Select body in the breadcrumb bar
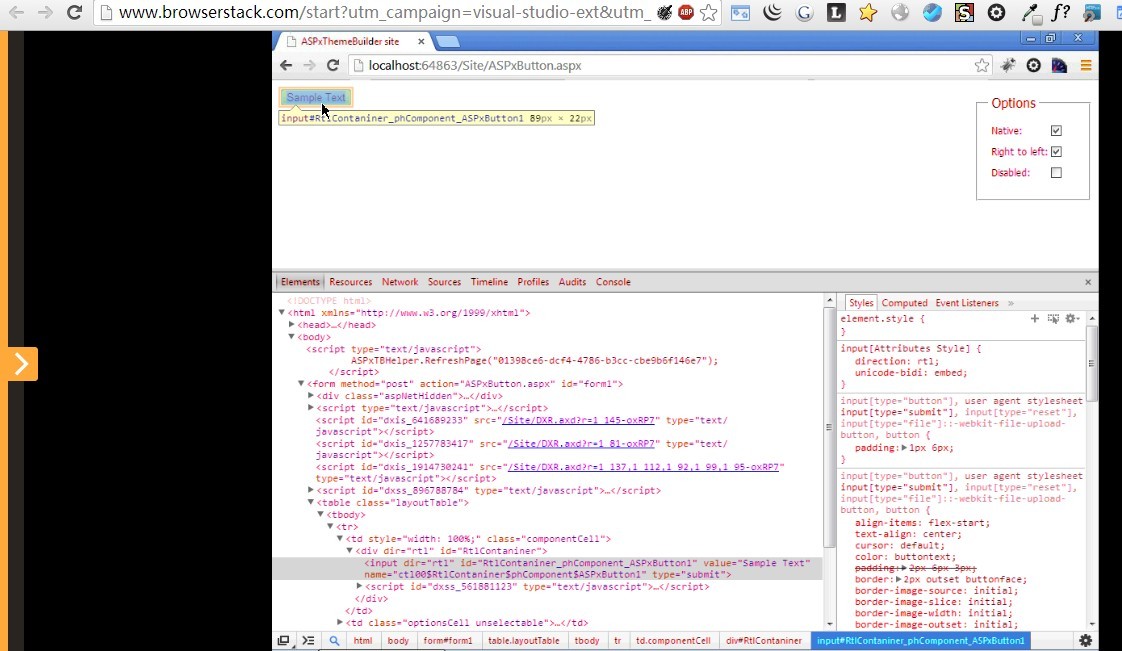Screen dimensions: 1122x651 398,640
